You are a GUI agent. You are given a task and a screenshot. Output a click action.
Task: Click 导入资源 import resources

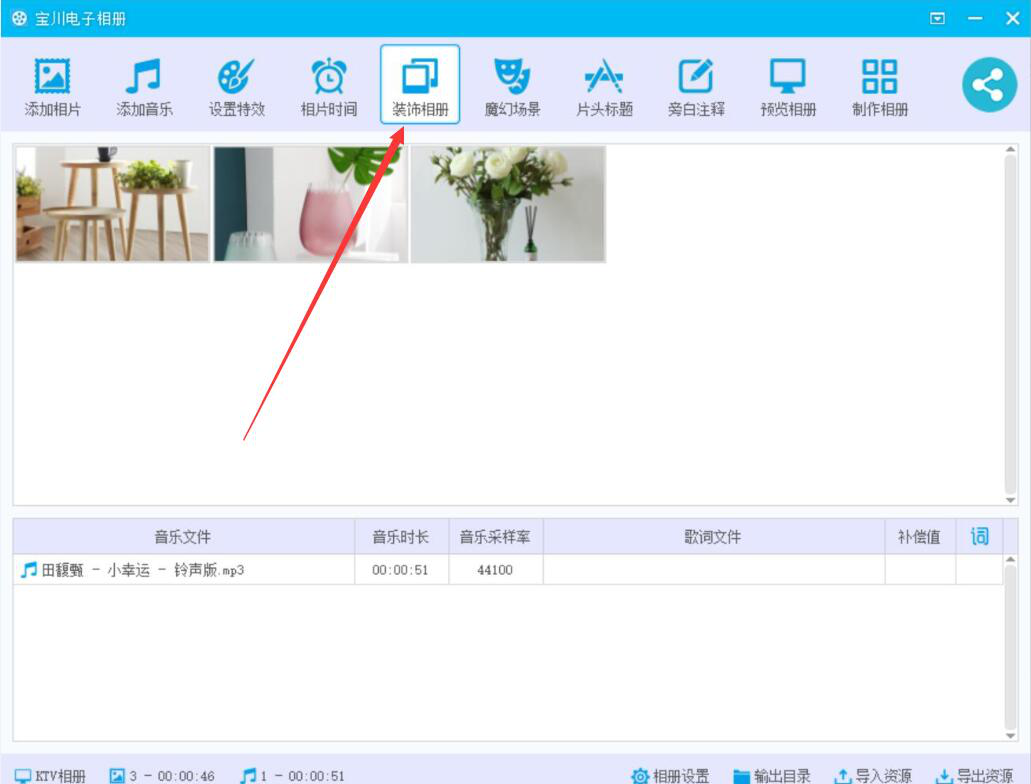(x=873, y=775)
